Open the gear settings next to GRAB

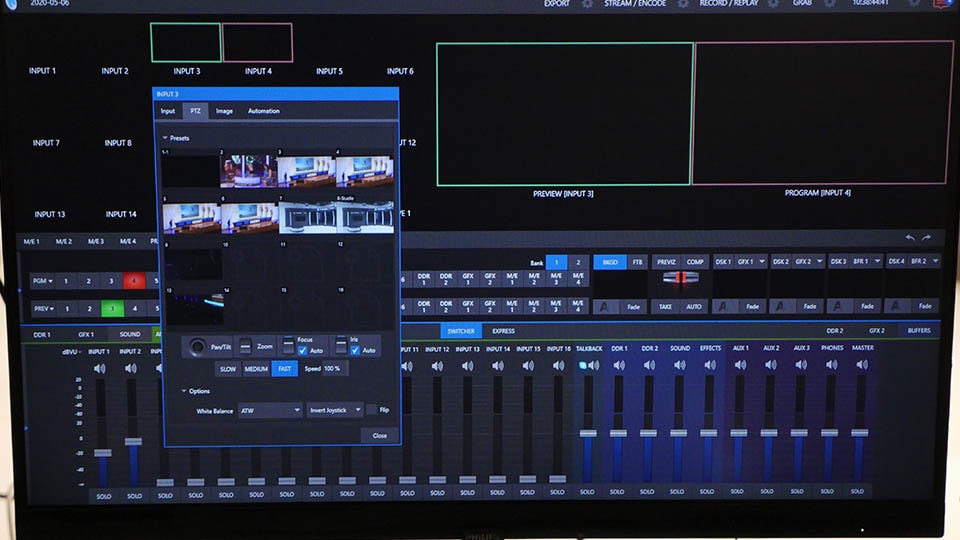(x=830, y=4)
